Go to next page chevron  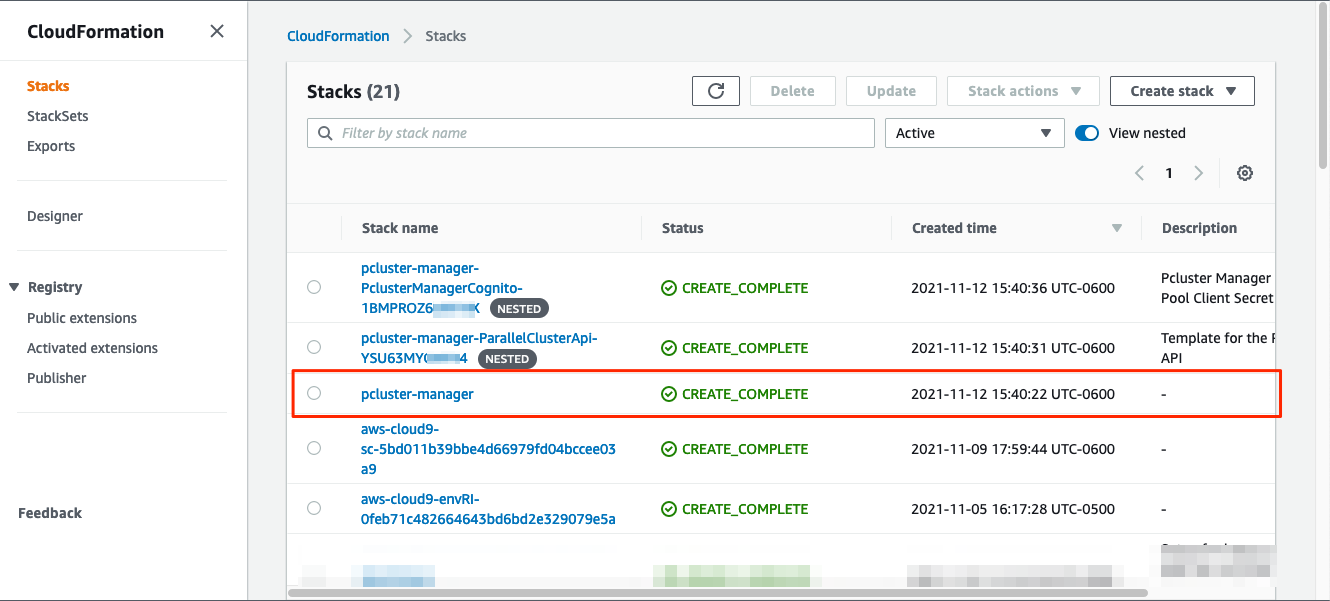point(1199,173)
